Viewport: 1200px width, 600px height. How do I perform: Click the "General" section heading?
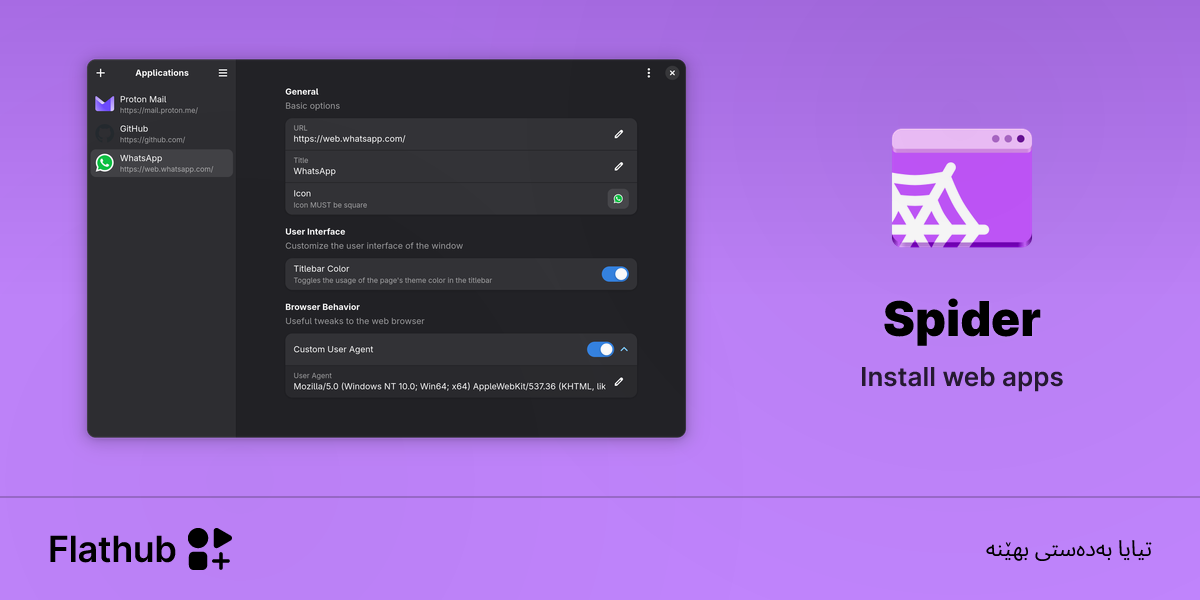[x=302, y=92]
